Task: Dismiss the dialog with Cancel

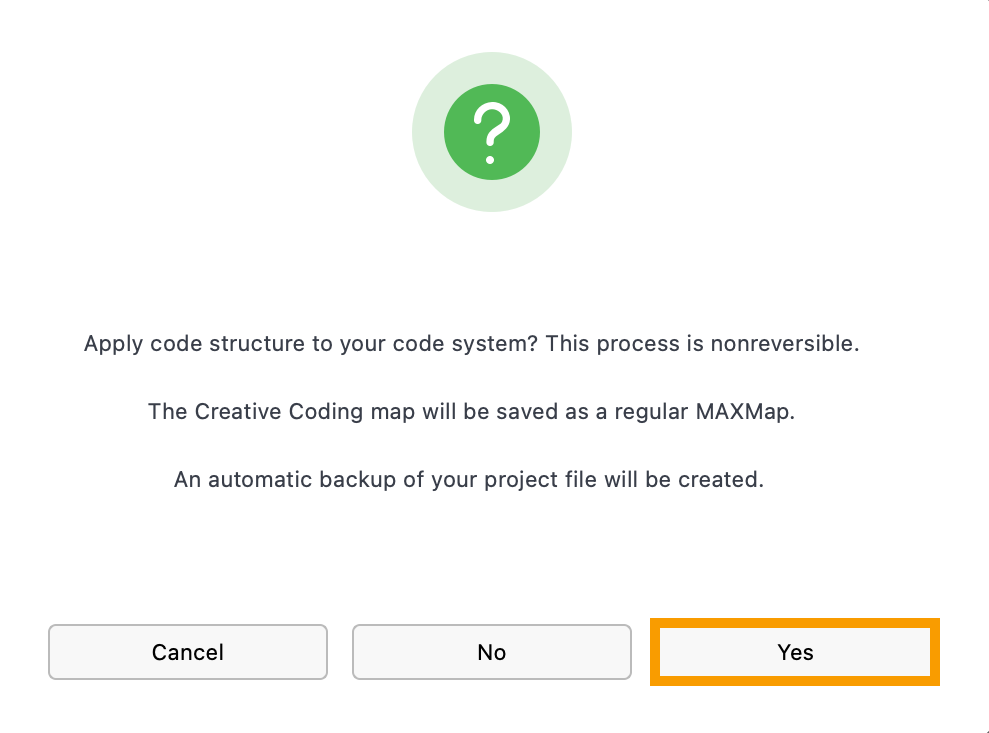Action: pyautogui.click(x=188, y=652)
